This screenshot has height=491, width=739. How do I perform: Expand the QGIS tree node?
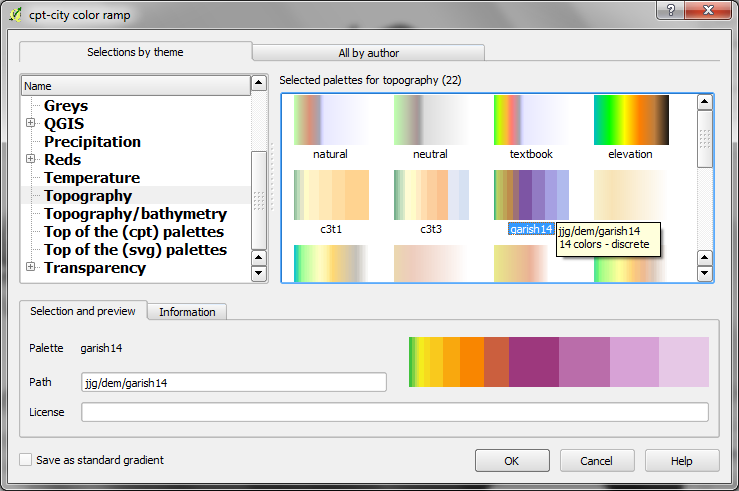click(x=31, y=124)
